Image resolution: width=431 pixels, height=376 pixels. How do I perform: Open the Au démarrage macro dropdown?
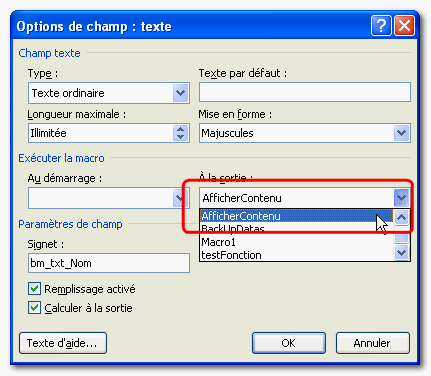(x=180, y=198)
